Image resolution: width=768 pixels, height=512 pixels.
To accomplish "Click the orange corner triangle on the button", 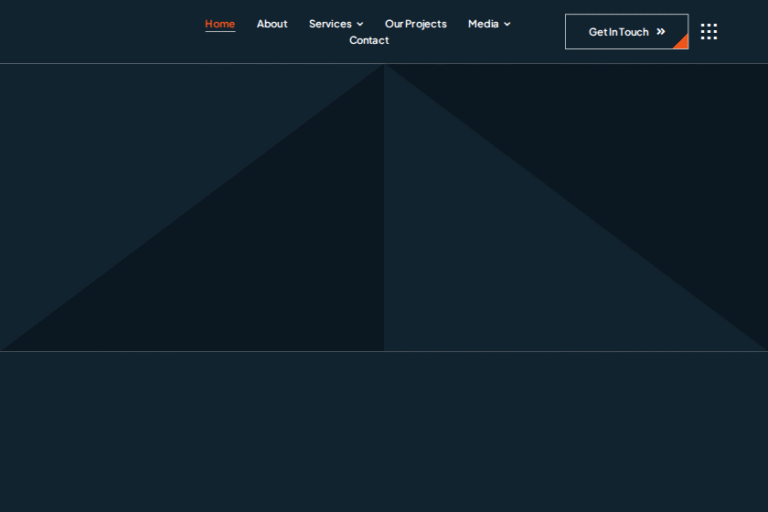I will click(x=682, y=43).
